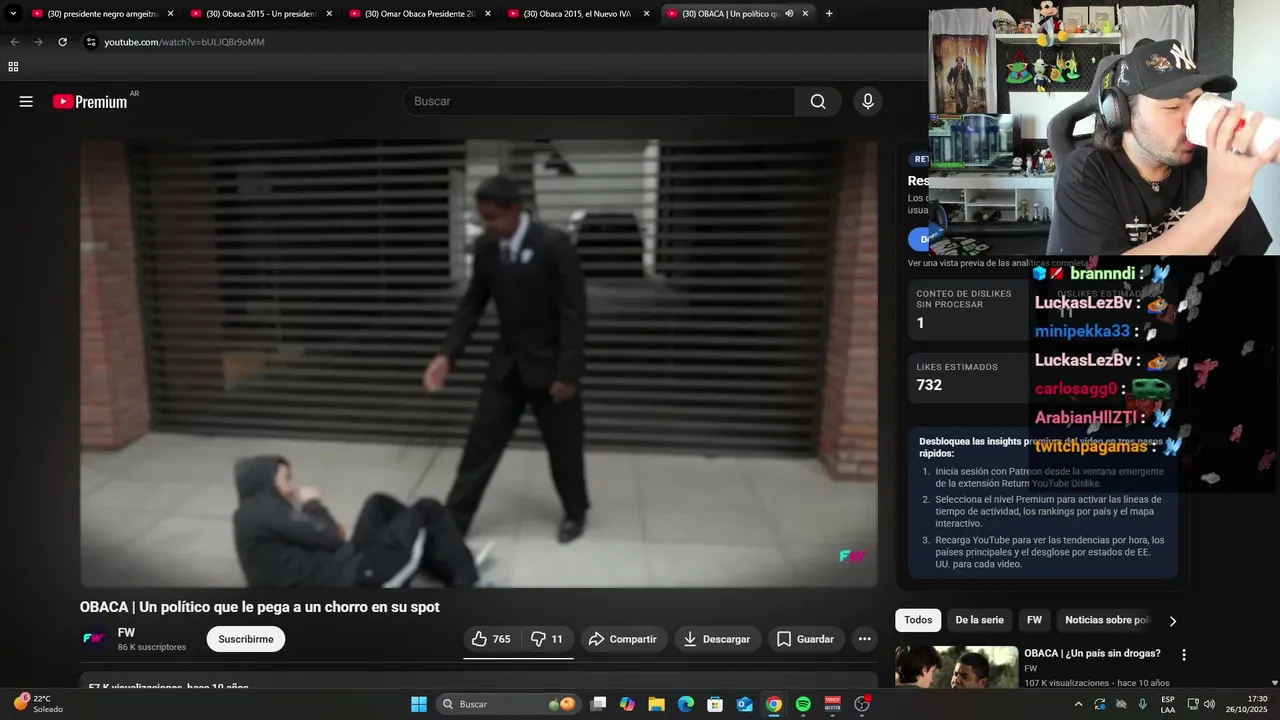Viewport: 1280px width, 720px height.
Task: Open system volume speaker icon
Action: 1209,704
